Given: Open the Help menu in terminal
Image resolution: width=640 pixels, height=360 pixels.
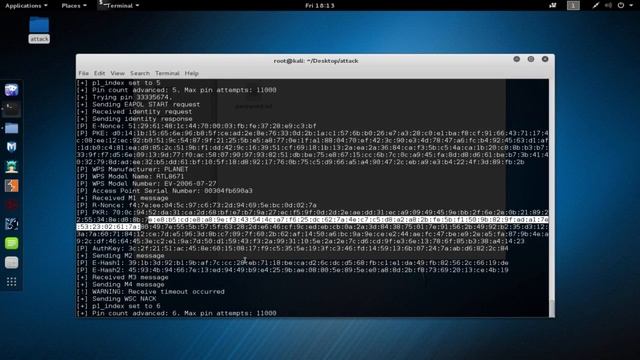Looking at the screenshot, I should tap(191, 73).
